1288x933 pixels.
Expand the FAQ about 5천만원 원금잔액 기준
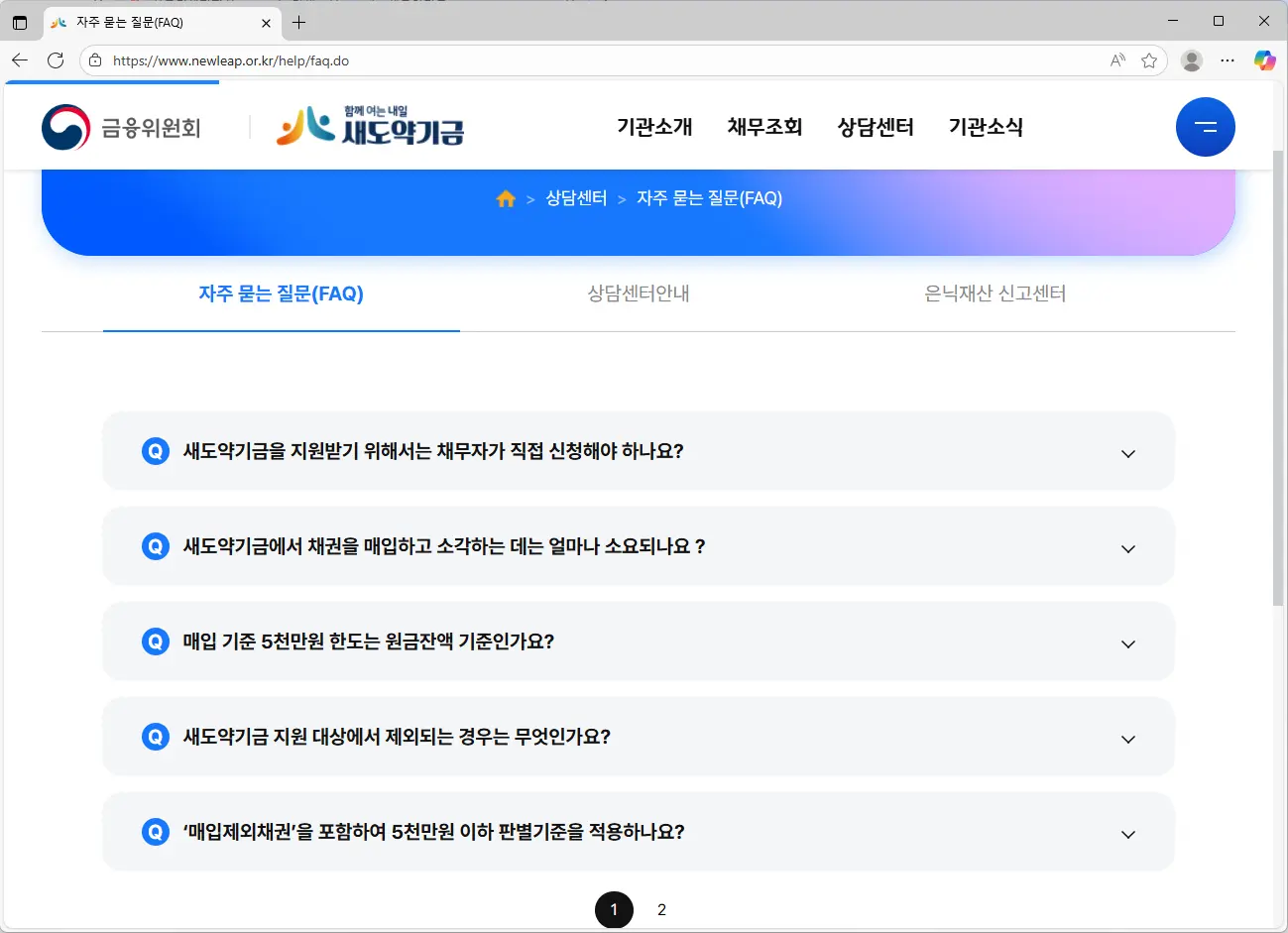(638, 641)
